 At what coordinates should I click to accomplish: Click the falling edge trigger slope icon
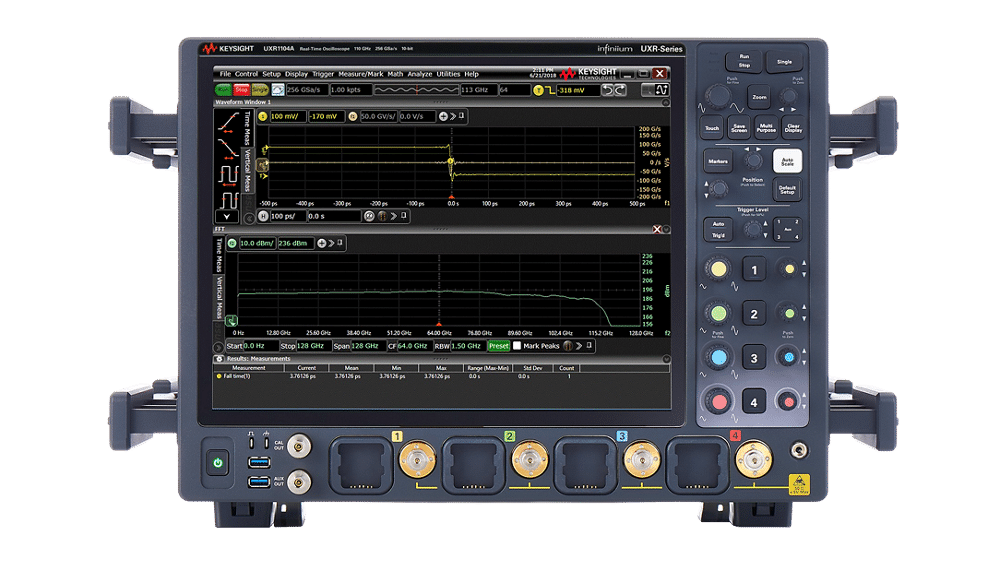coord(550,91)
